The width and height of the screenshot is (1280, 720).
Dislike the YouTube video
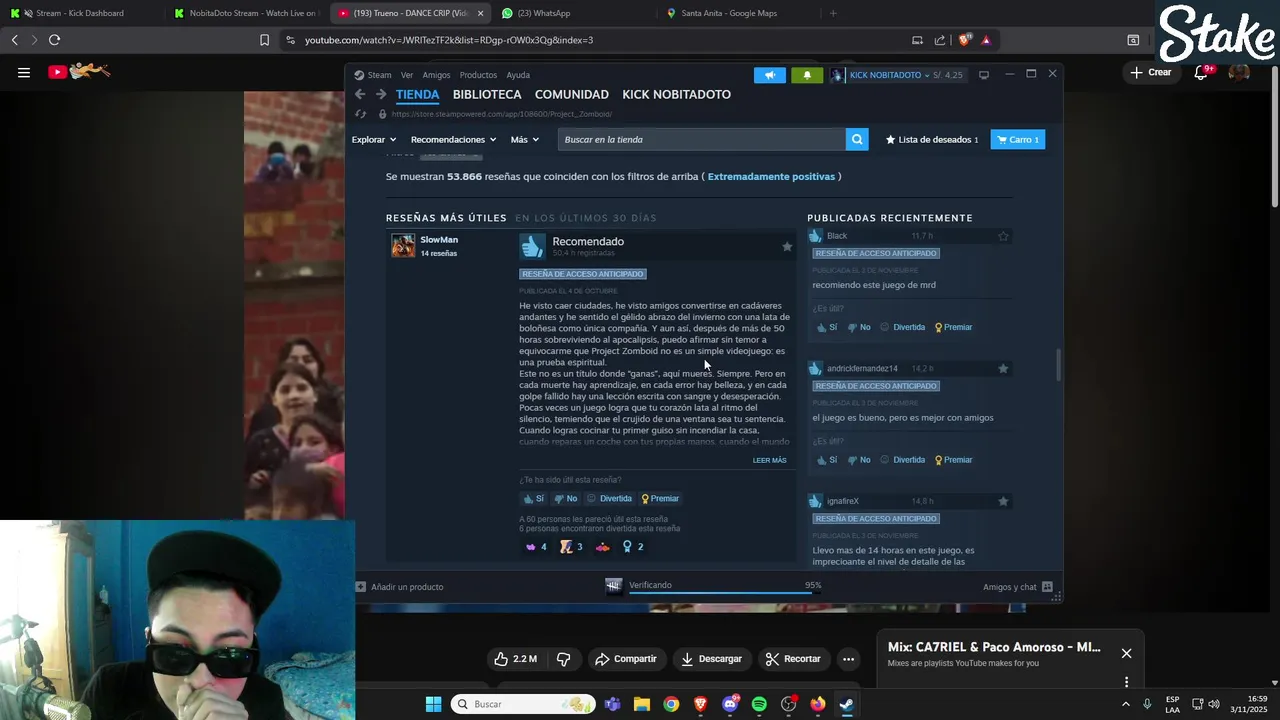click(564, 659)
